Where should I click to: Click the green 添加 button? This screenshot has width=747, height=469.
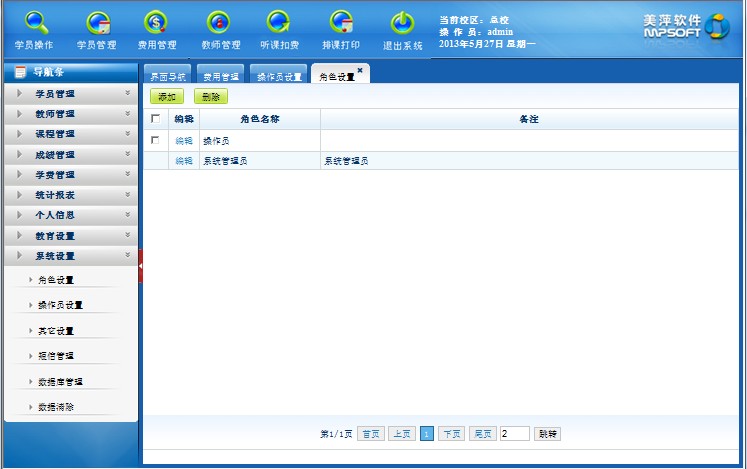pos(167,97)
